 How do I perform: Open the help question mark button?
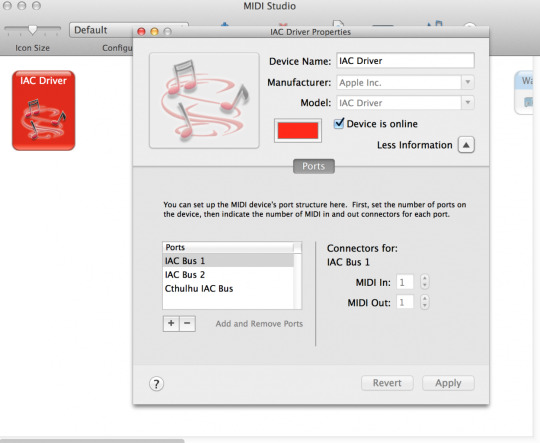[156, 383]
